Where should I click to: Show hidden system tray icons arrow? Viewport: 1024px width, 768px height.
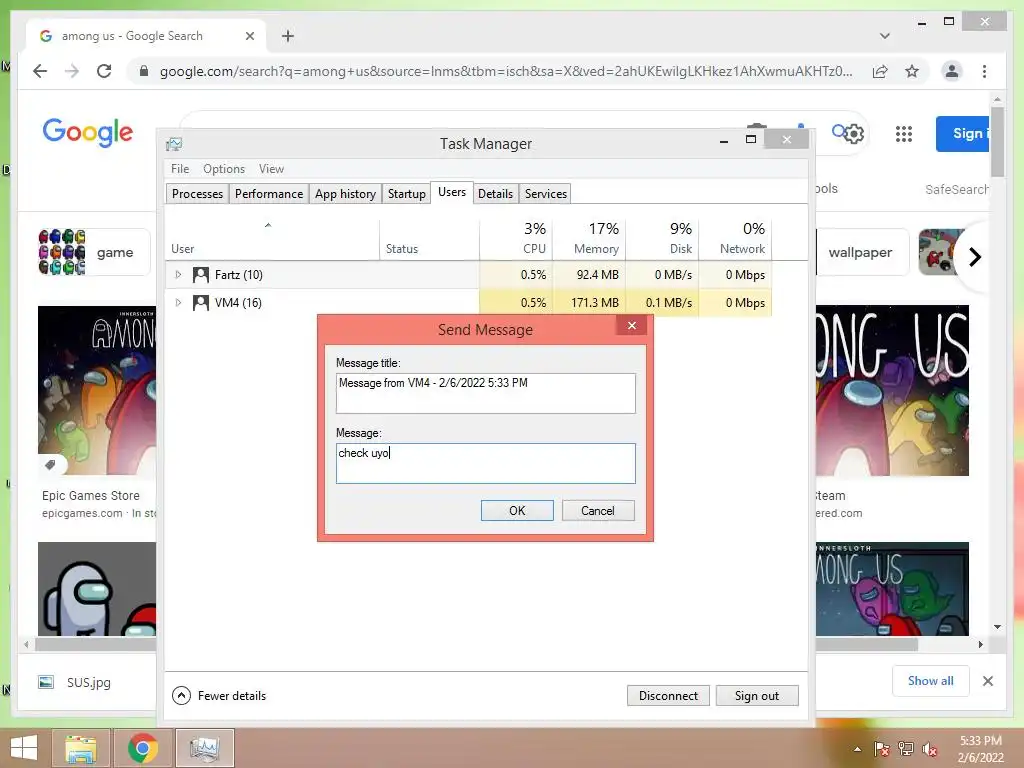(857, 749)
